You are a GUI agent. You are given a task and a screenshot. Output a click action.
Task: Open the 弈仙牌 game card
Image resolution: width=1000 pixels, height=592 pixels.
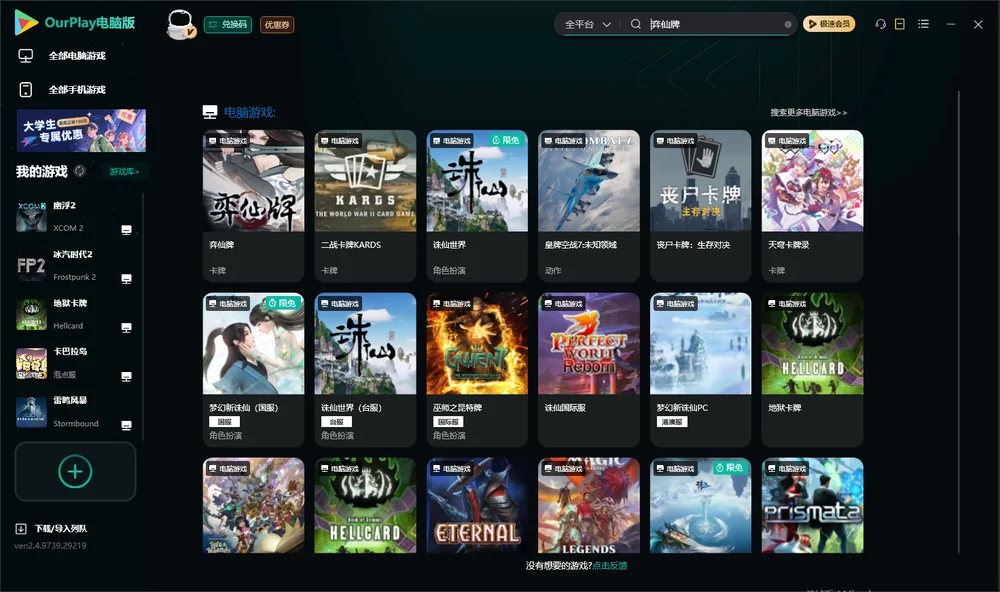point(253,205)
